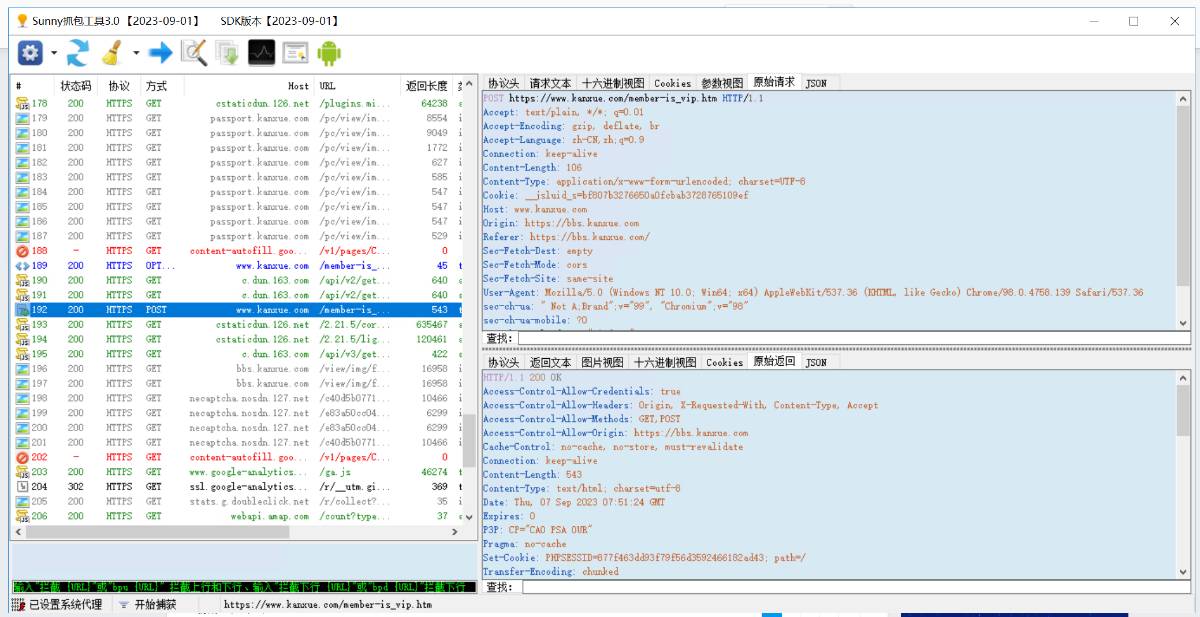Click the green download-arrow documents icon

coord(228,53)
